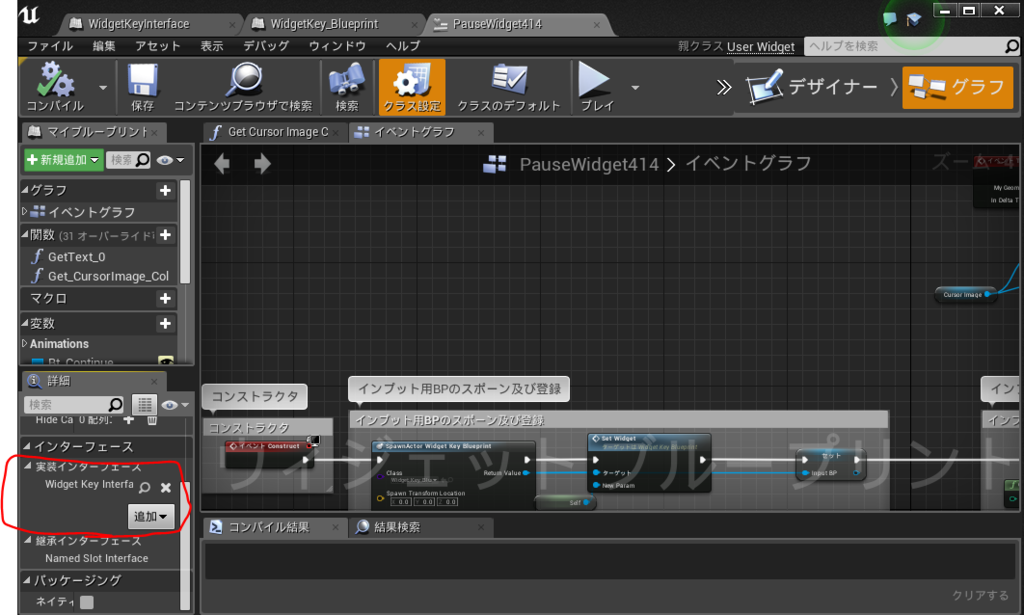Add a new function with plus icon
Viewport: 1024px width, 615px height.
165,234
